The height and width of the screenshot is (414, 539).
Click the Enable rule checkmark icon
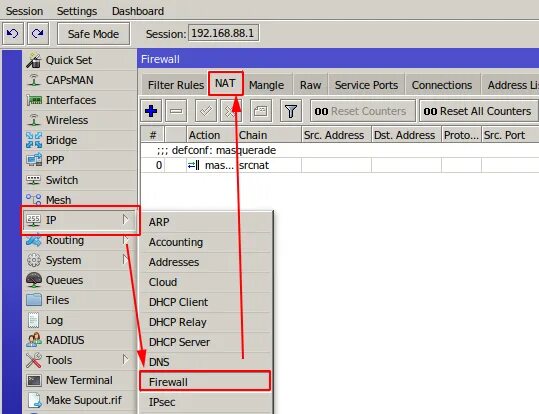click(206, 111)
